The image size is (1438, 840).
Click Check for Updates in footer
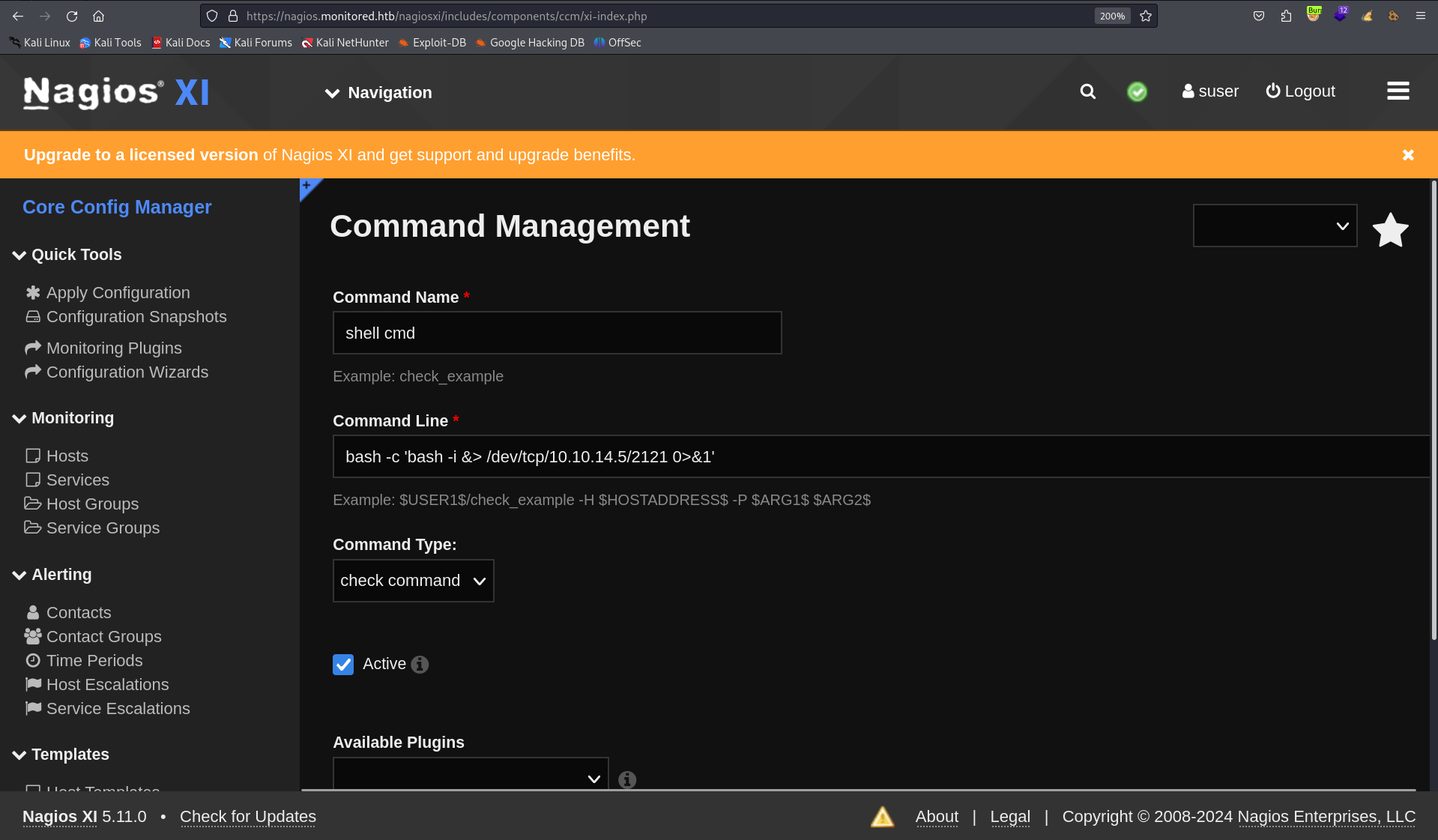[248, 817]
